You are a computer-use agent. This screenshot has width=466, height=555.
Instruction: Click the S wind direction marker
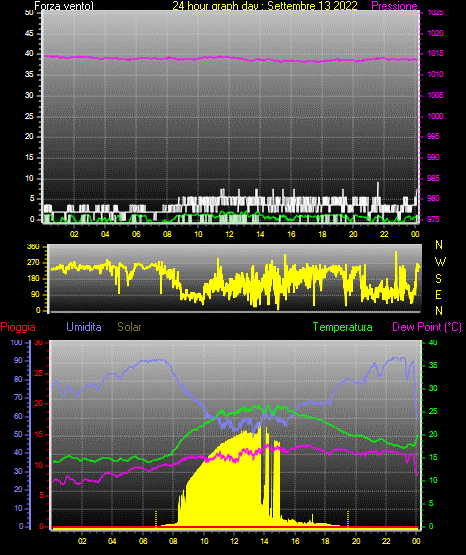click(x=438, y=279)
